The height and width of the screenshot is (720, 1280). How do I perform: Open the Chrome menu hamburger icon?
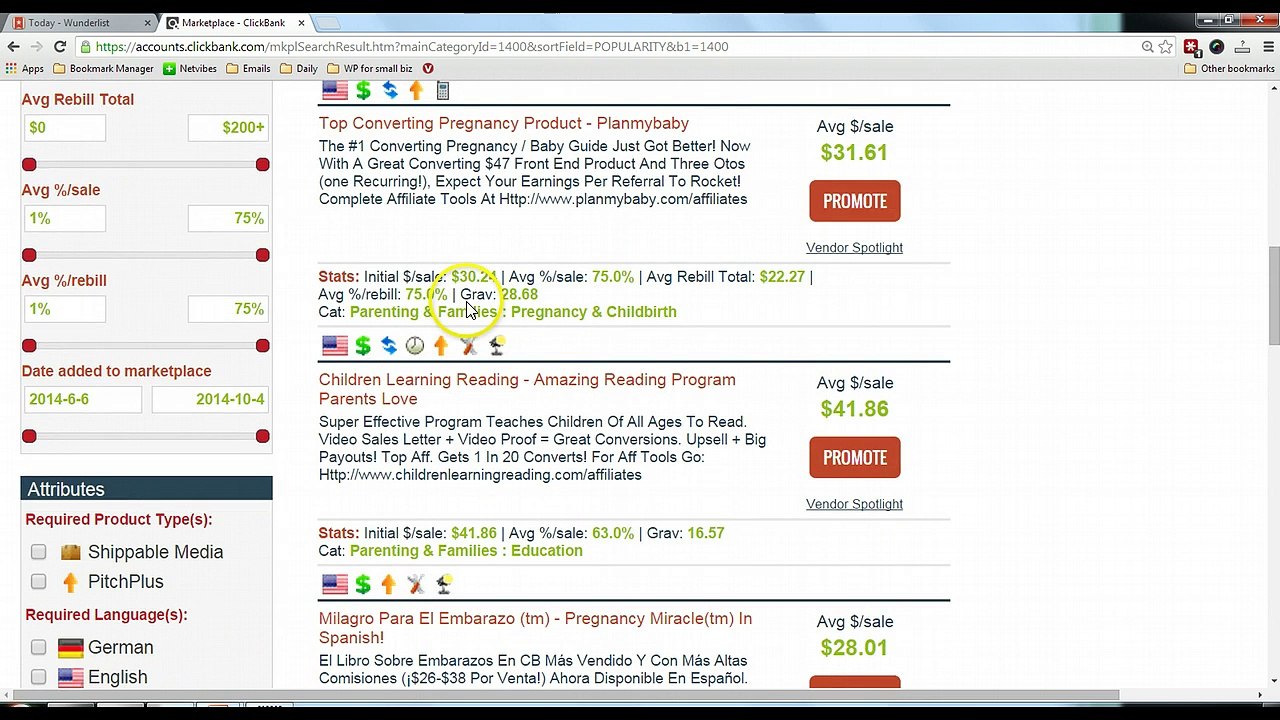pyautogui.click(x=1267, y=46)
